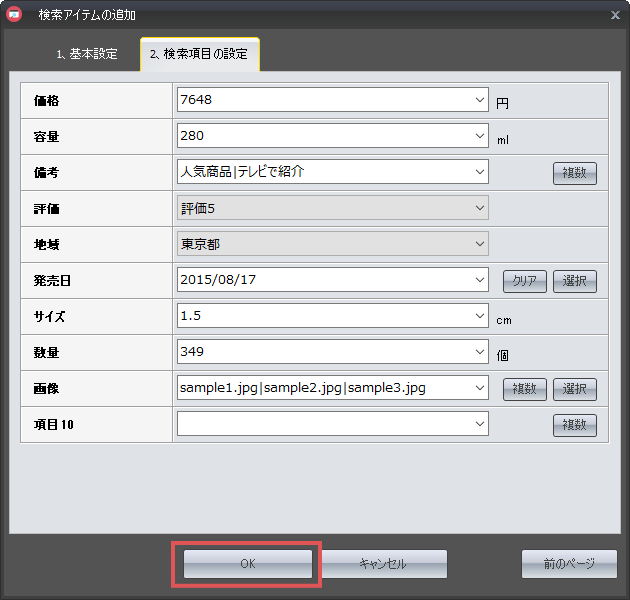Click クリア button for 発売日
Image resolution: width=630 pixels, height=600 pixels.
click(524, 281)
